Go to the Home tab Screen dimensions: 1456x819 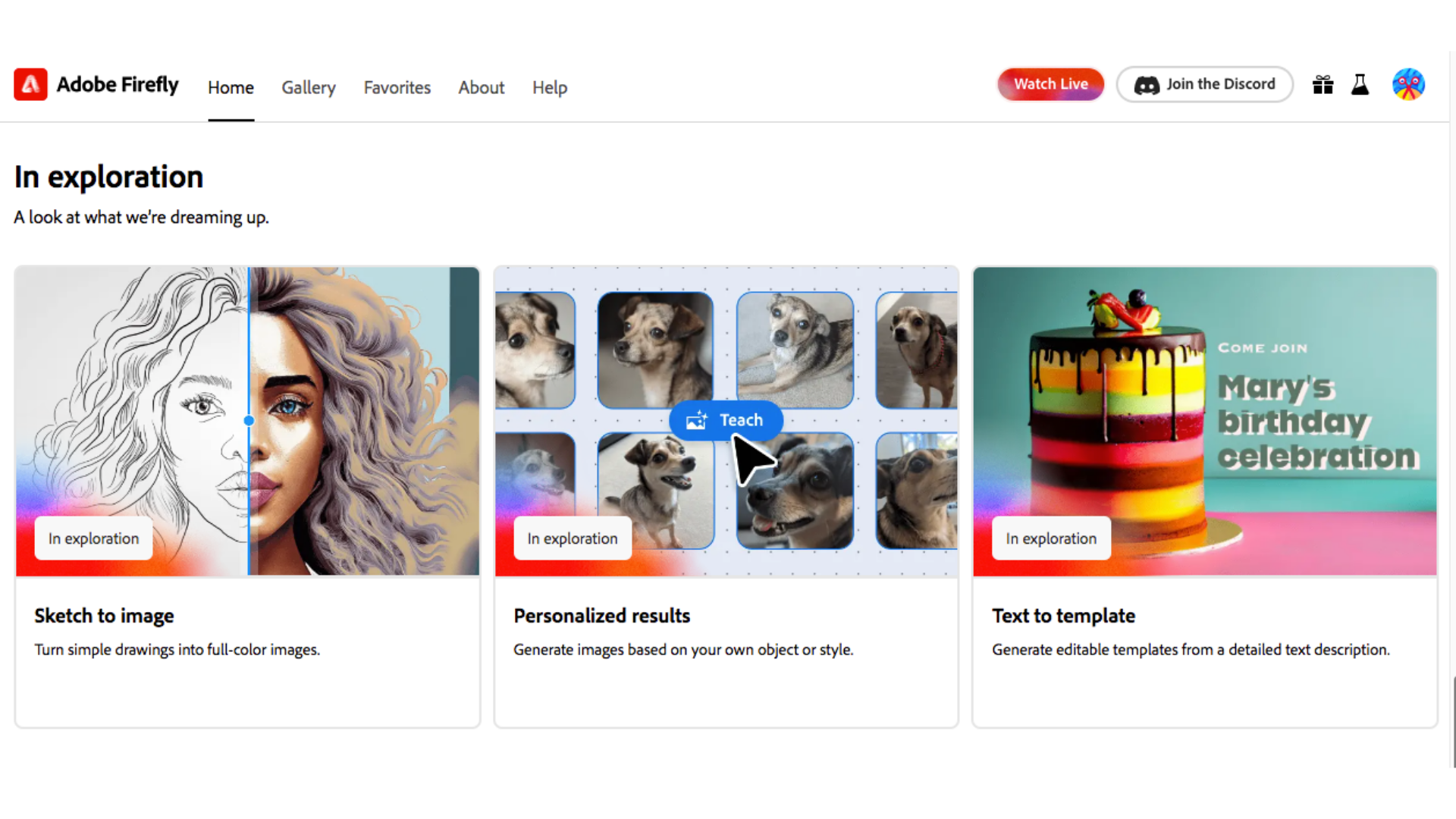click(231, 87)
